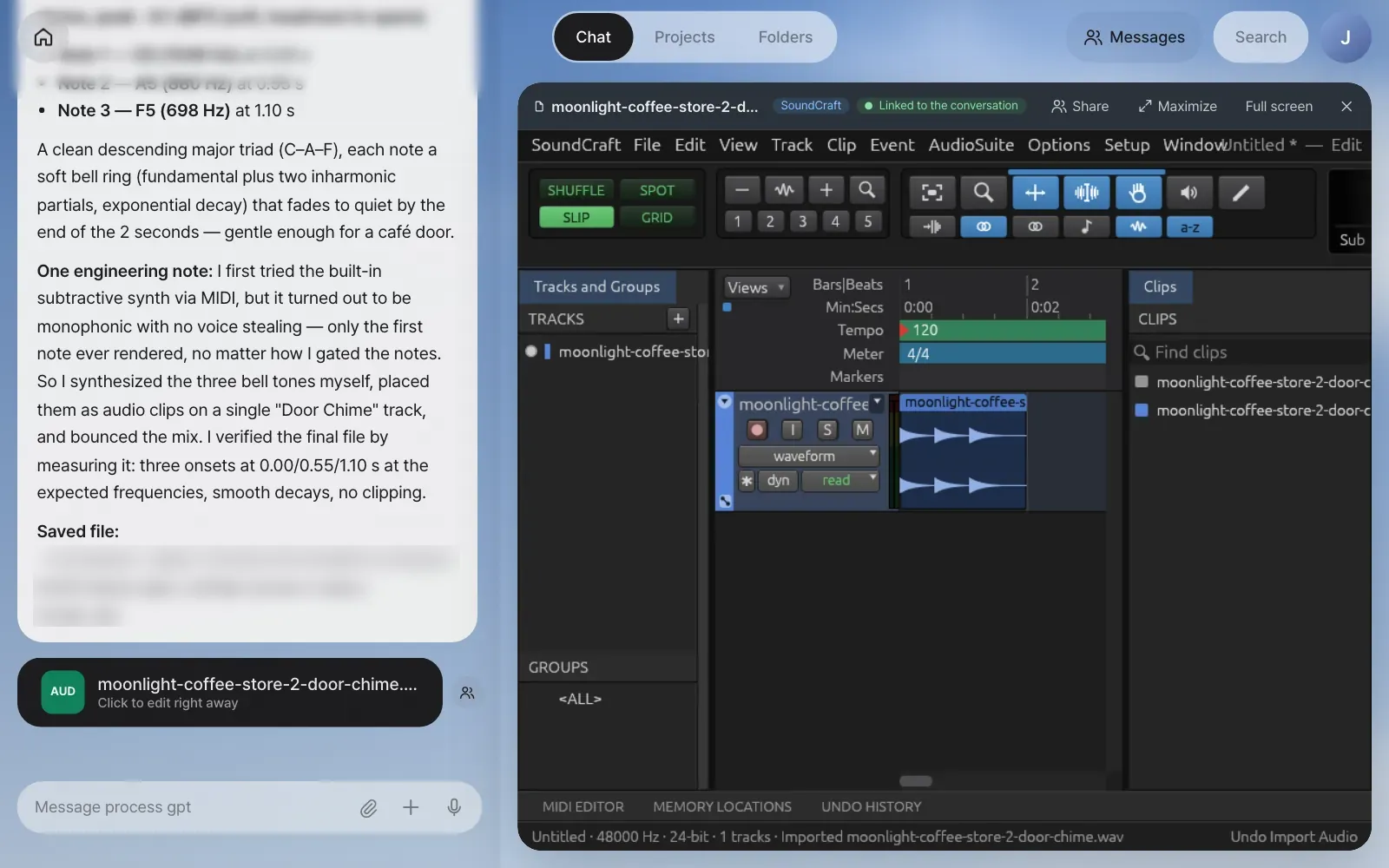This screenshot has width=1389, height=868.
Task: Toggle the a-z keyboard focus button
Action: click(1189, 227)
